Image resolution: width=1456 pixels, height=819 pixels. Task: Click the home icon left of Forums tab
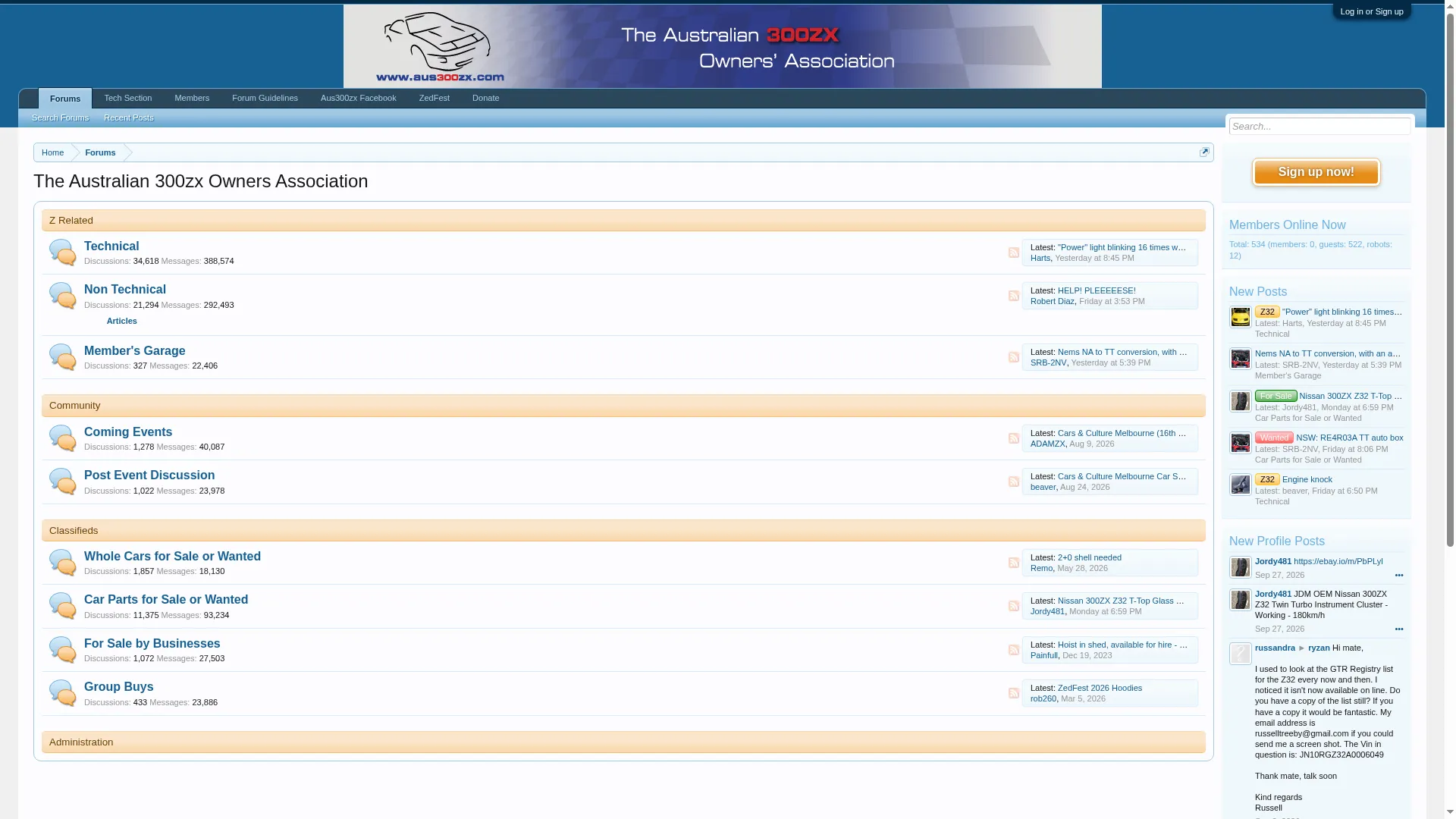coord(29,99)
